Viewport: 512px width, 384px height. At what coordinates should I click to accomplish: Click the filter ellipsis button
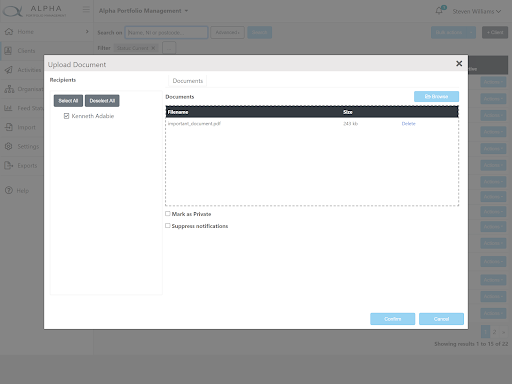click(x=169, y=48)
